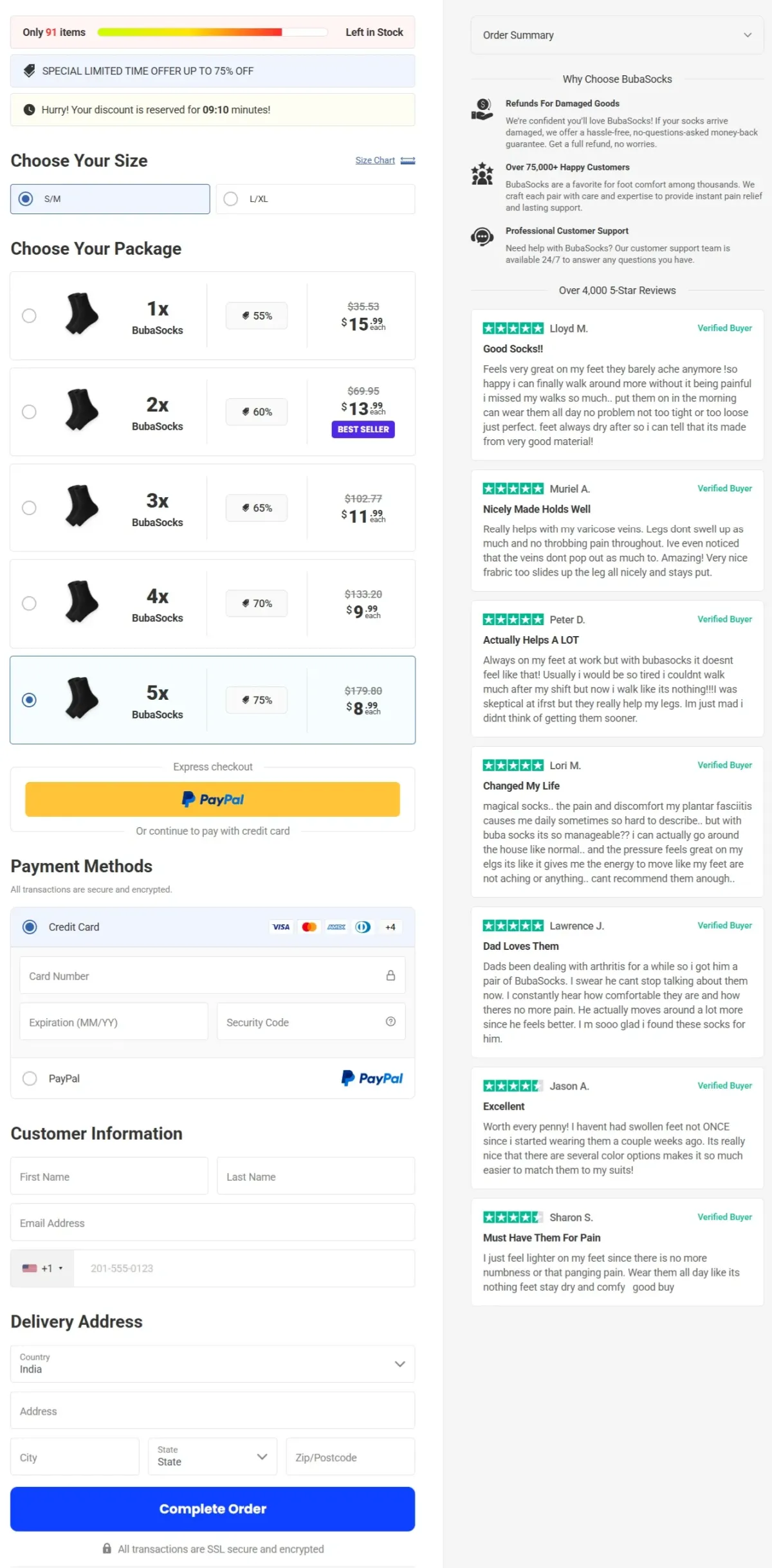Open the phone country code selector
Screen dimensions: 772x1568
[x=42, y=1268]
